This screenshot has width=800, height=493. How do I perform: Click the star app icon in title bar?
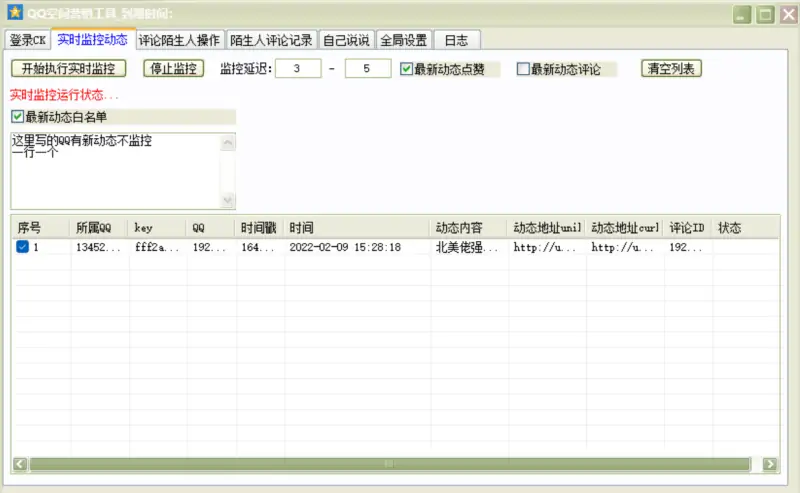tap(14, 13)
